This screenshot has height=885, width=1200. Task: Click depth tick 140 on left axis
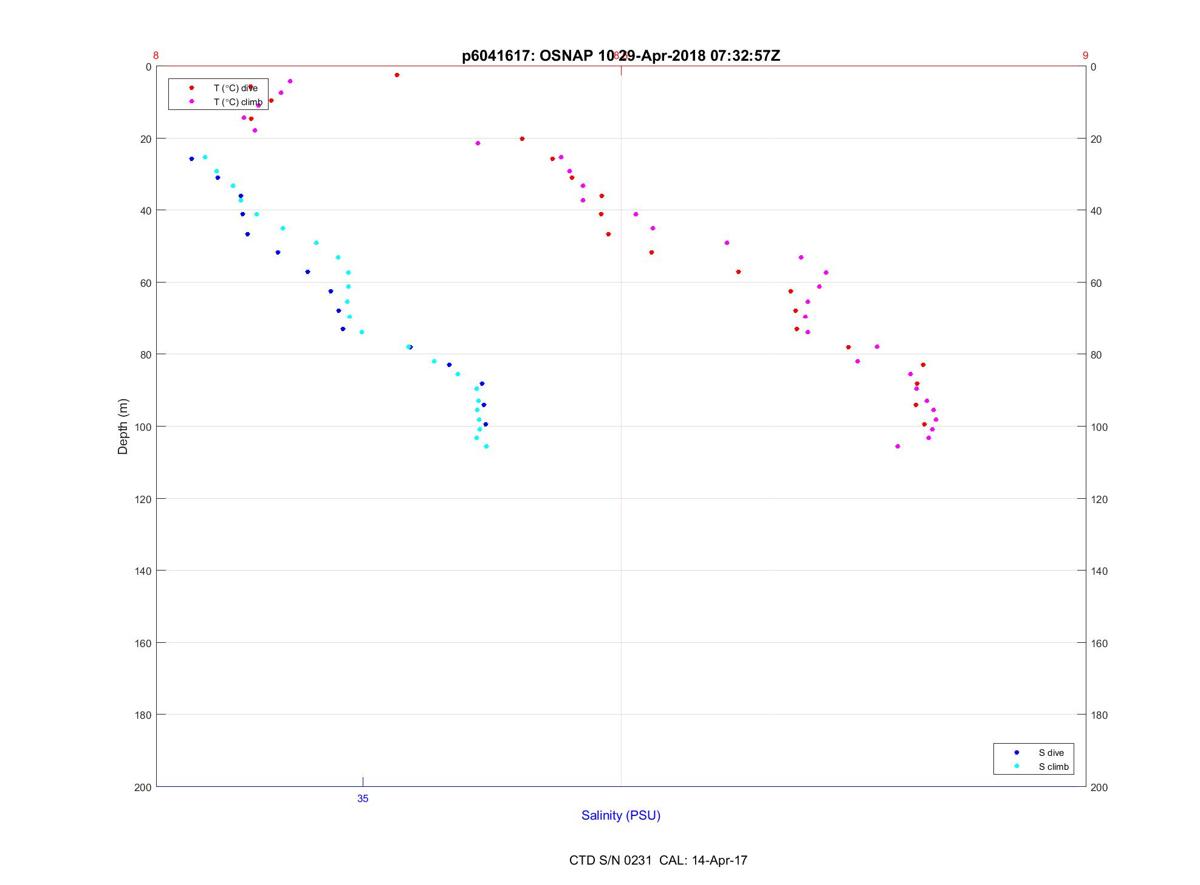coord(142,571)
